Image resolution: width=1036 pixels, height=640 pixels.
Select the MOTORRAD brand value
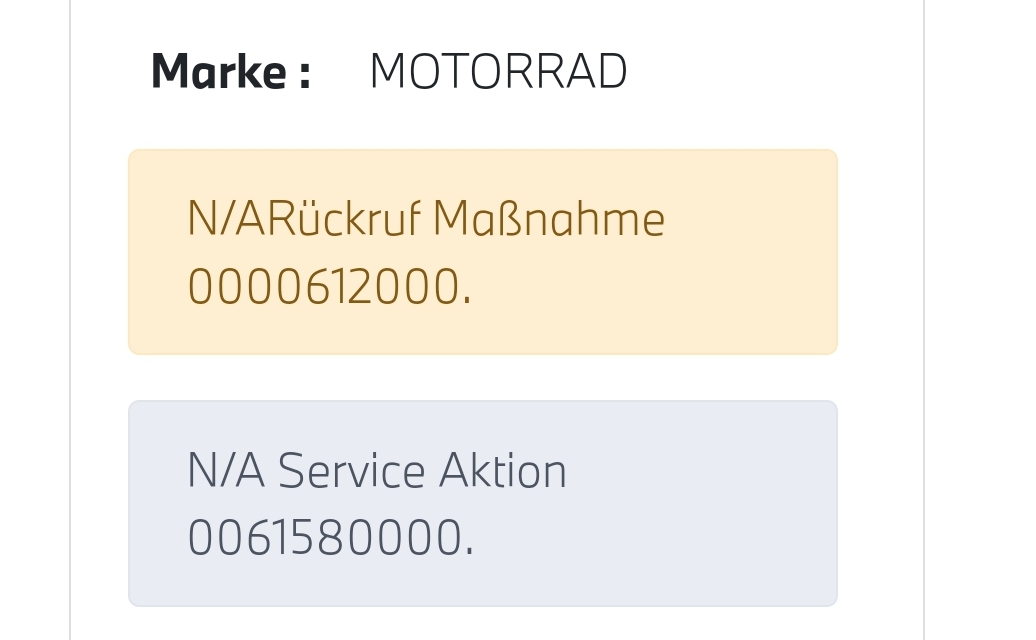498,72
